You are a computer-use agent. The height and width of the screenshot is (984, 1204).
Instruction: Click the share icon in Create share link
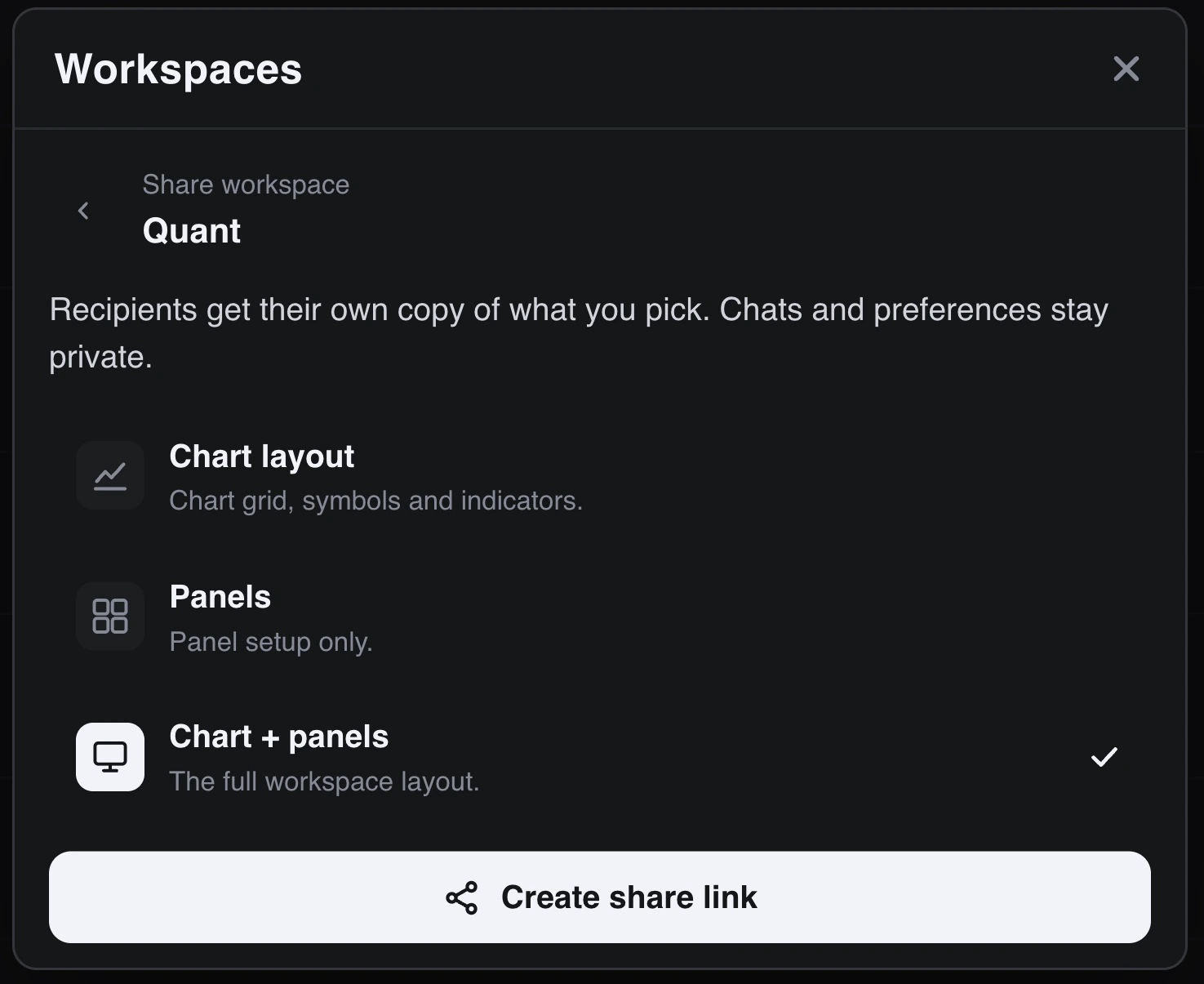pos(462,897)
